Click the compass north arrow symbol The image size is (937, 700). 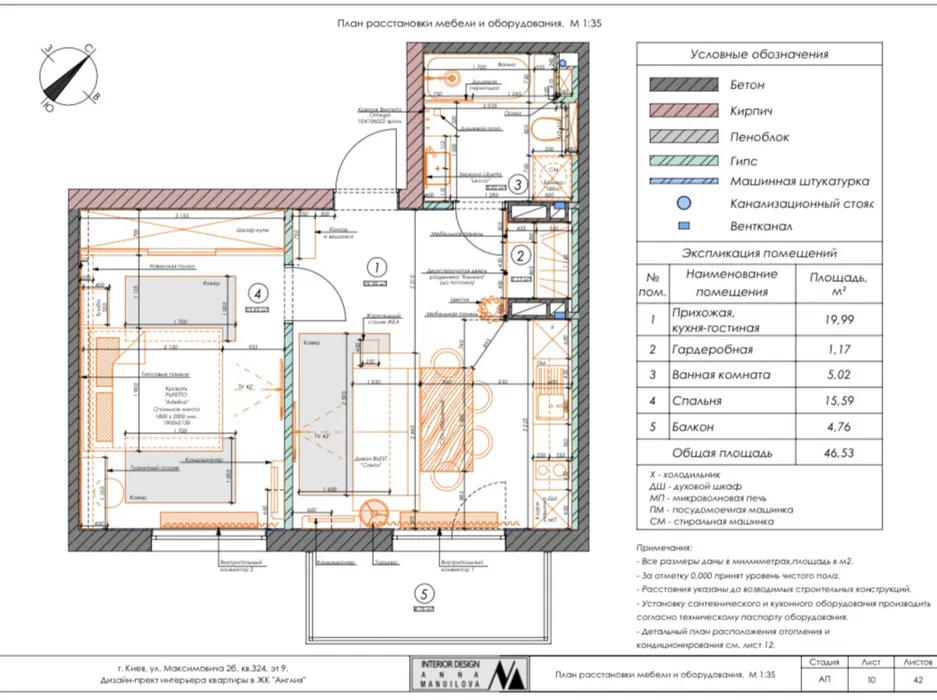tap(68, 77)
